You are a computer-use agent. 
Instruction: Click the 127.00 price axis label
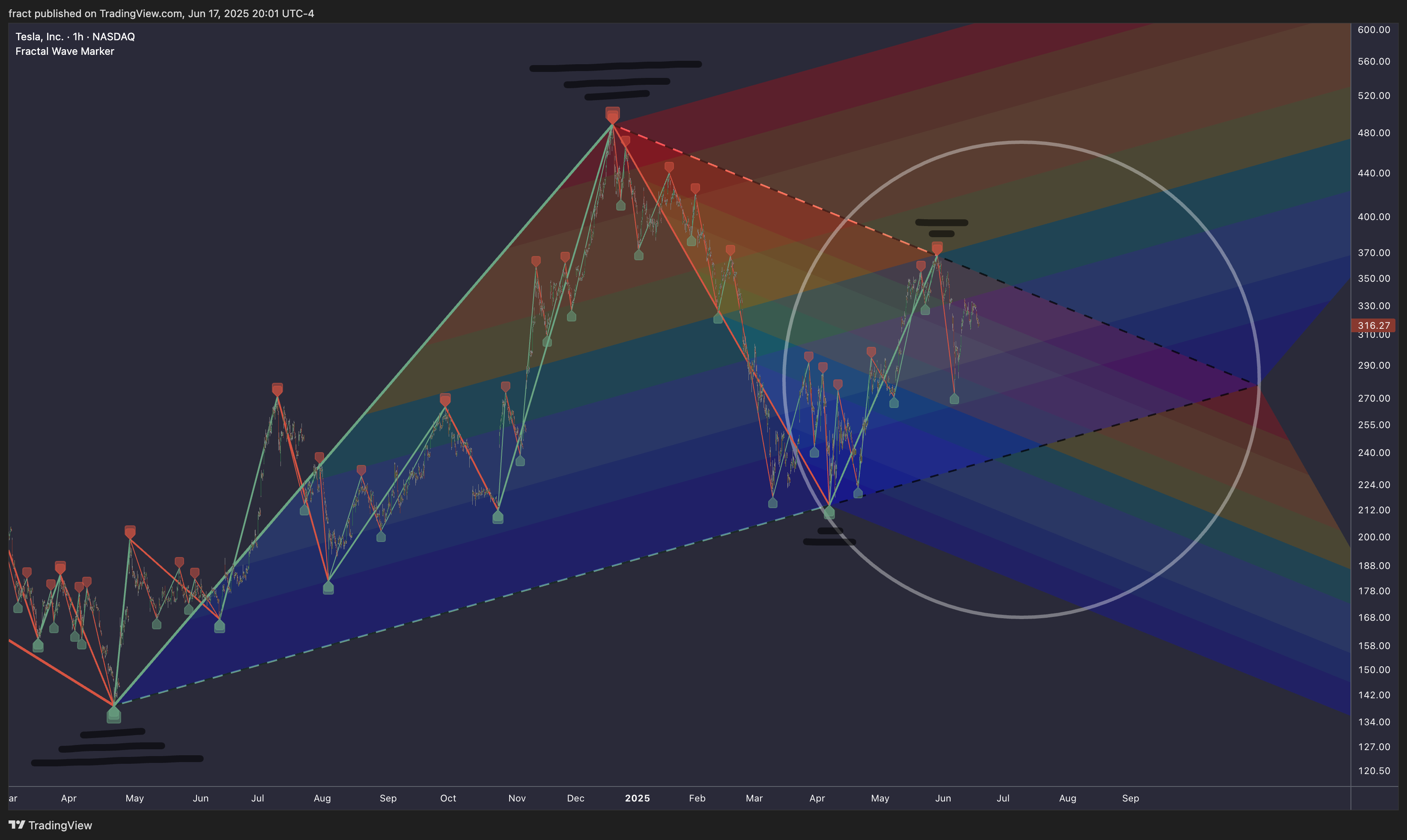(x=1374, y=747)
